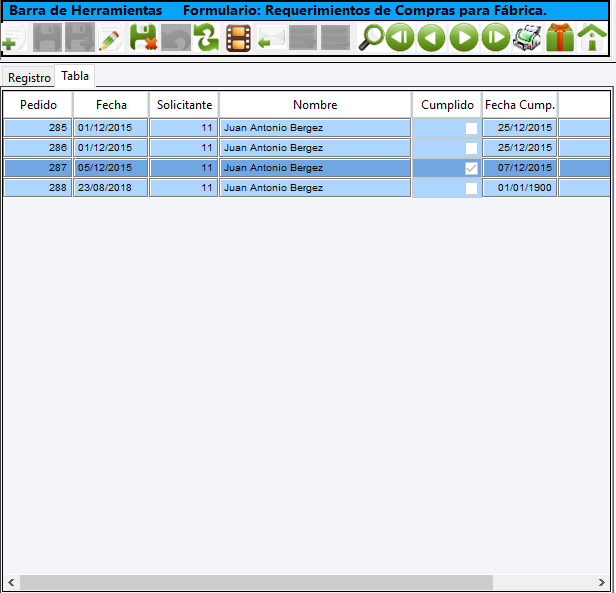Click horizontal scrollbar right arrow
Screen dimensions: 616x593
602,582
